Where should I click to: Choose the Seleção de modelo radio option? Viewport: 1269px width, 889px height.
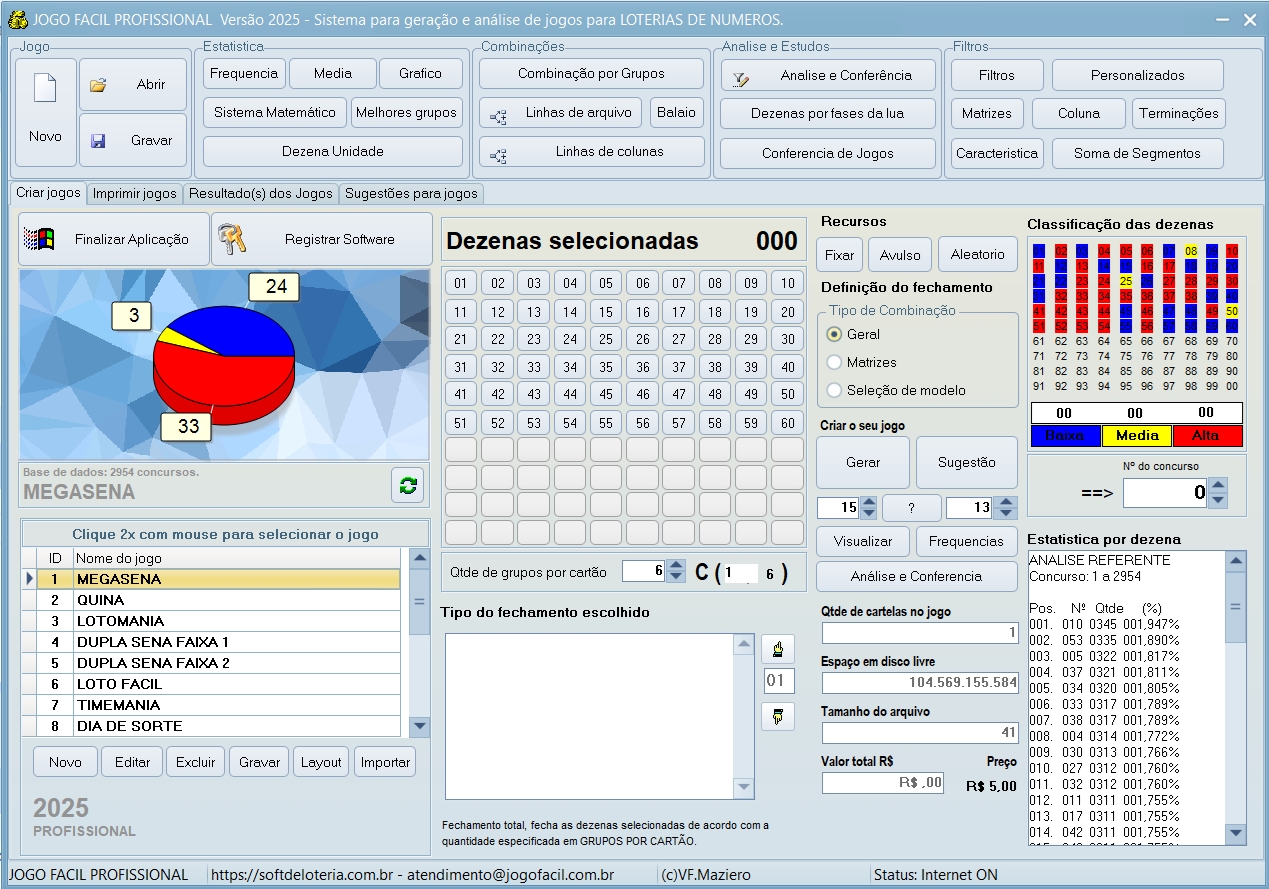pyautogui.click(x=834, y=390)
